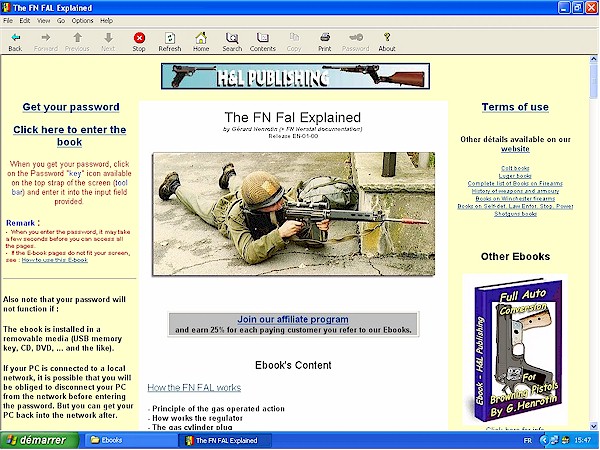Click the FR language indicator in tray

[x=528, y=441]
